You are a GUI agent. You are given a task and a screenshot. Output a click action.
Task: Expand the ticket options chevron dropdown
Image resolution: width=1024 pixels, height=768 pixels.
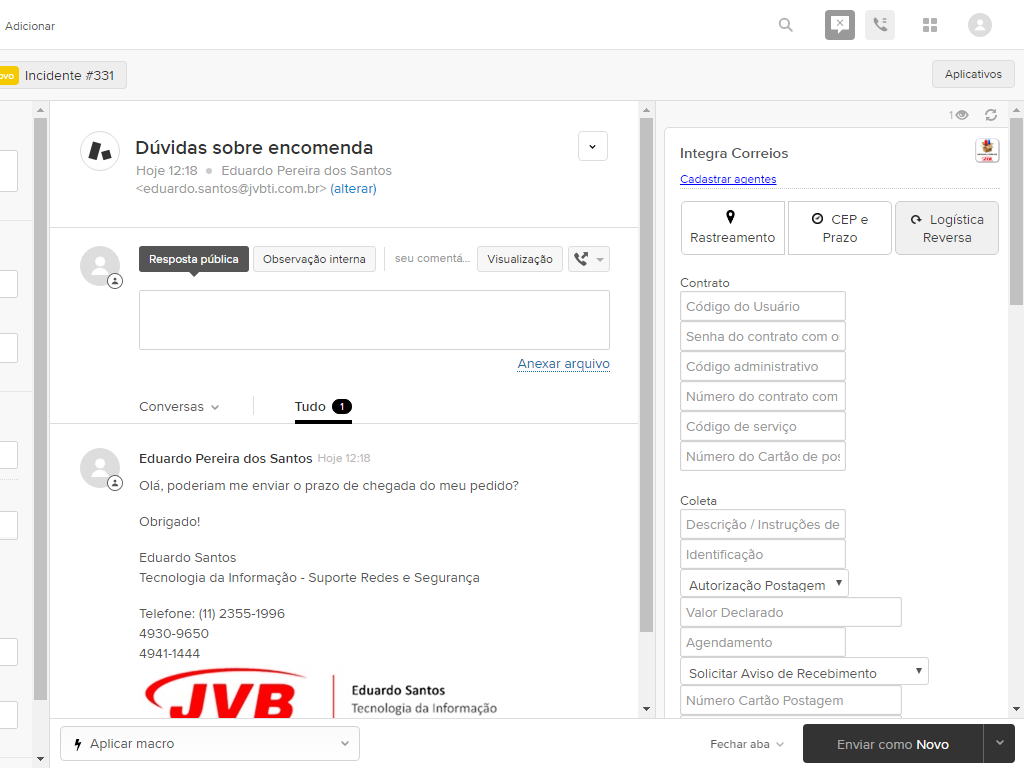593,146
